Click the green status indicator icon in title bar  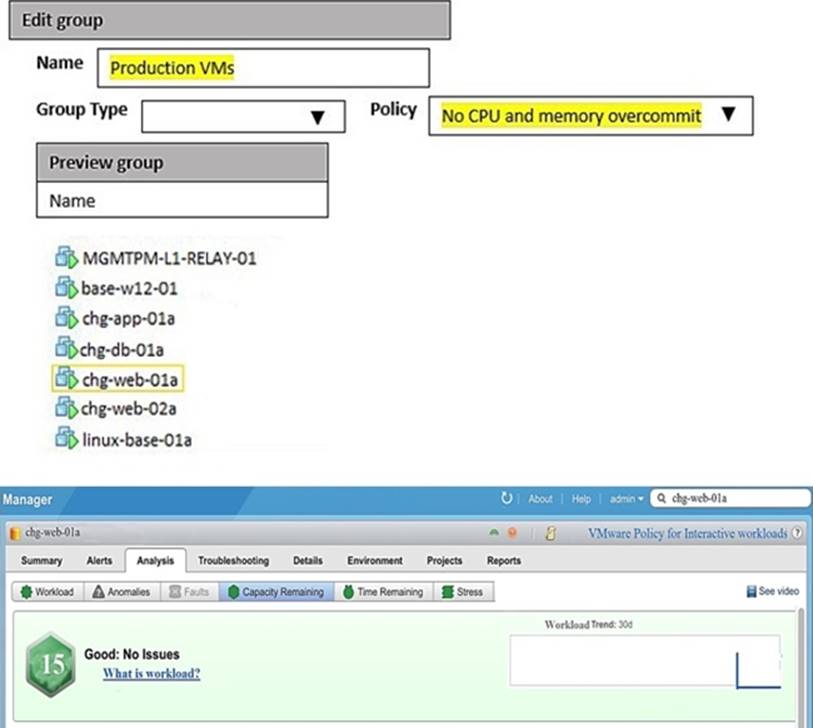(x=494, y=533)
